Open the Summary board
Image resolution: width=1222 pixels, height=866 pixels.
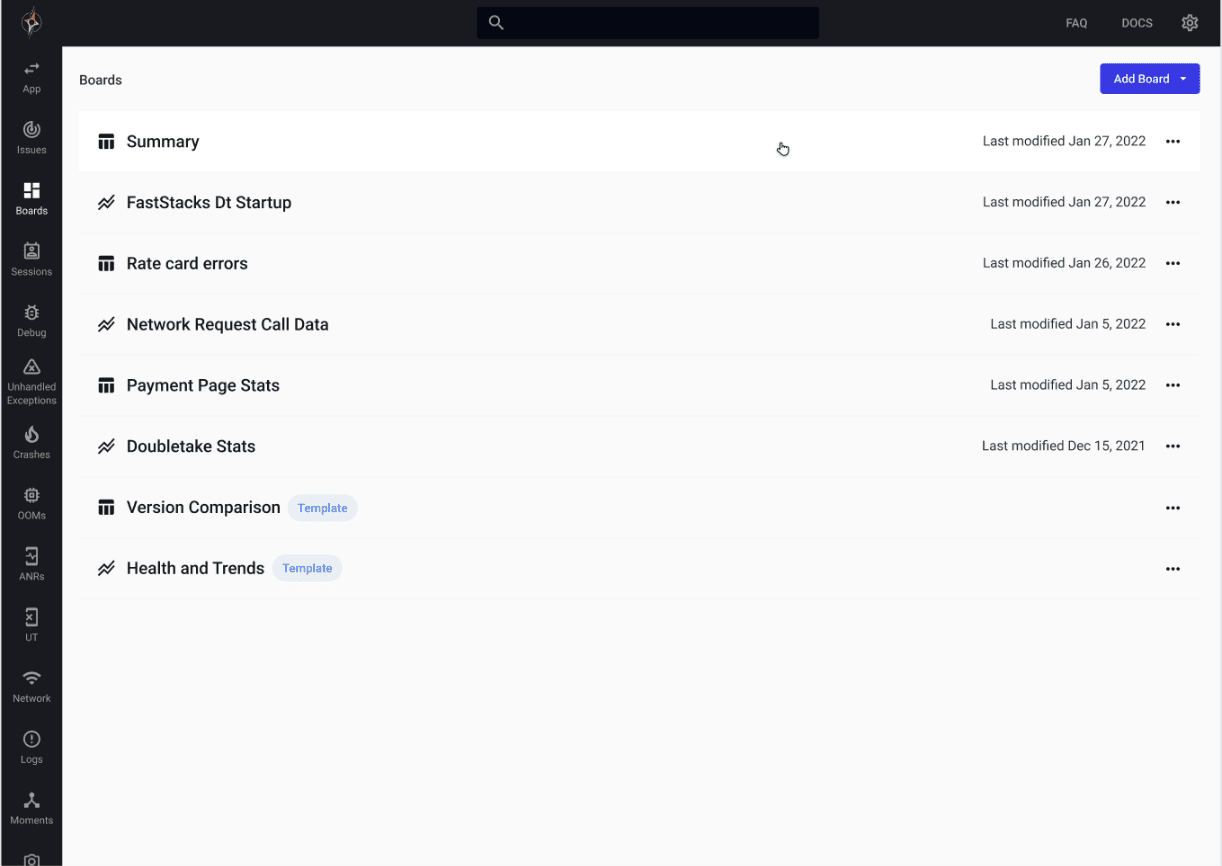tap(639, 141)
